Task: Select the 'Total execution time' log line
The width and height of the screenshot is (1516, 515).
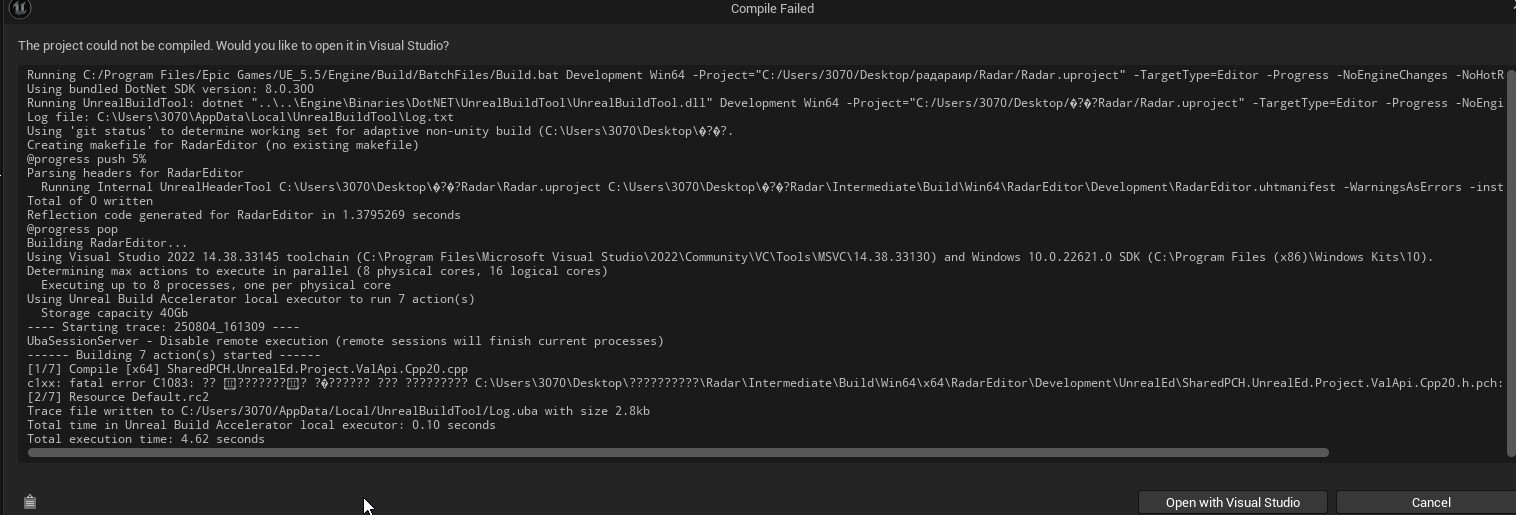Action: [x=146, y=439]
